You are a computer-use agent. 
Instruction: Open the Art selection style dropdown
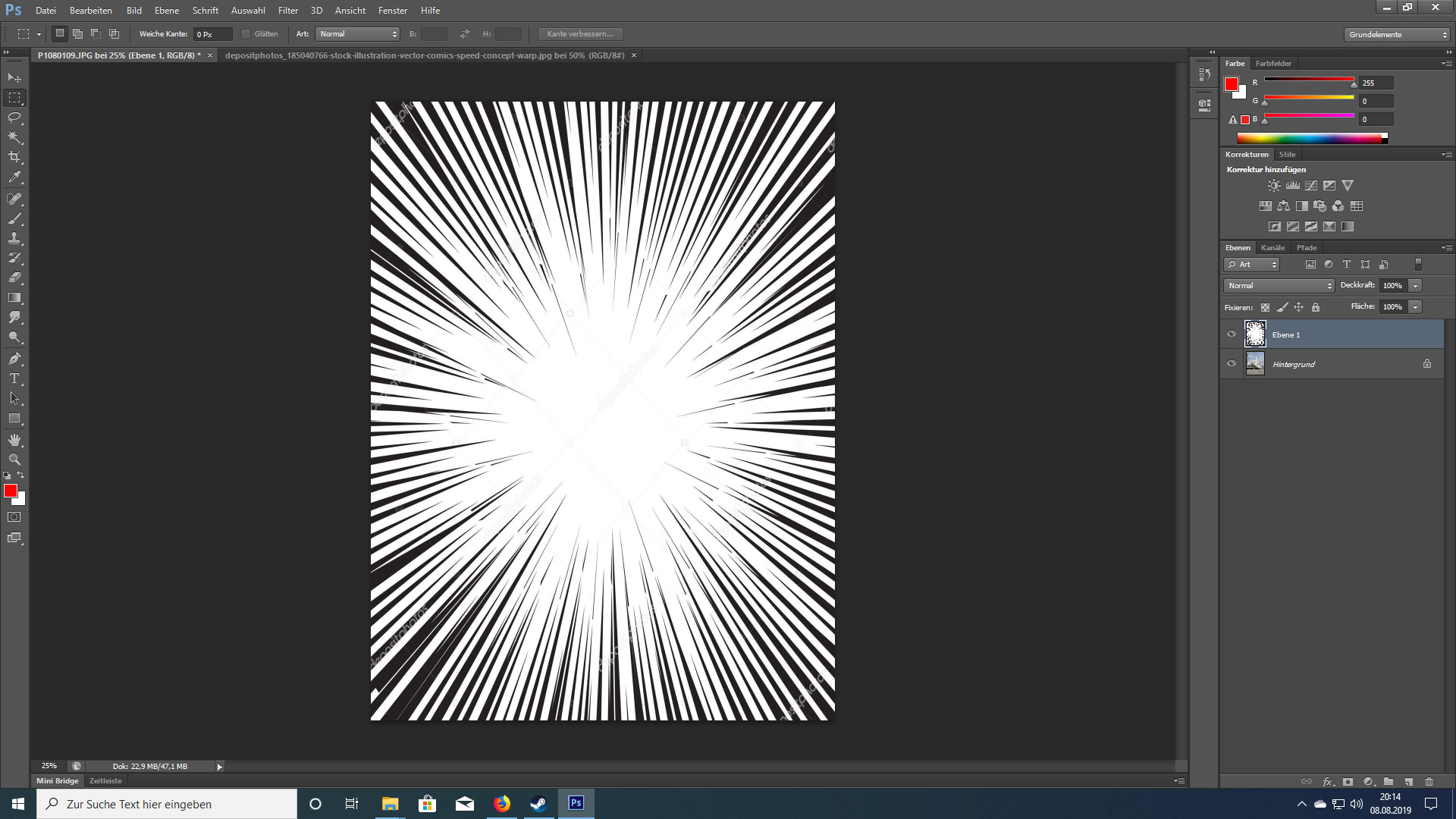click(x=358, y=34)
